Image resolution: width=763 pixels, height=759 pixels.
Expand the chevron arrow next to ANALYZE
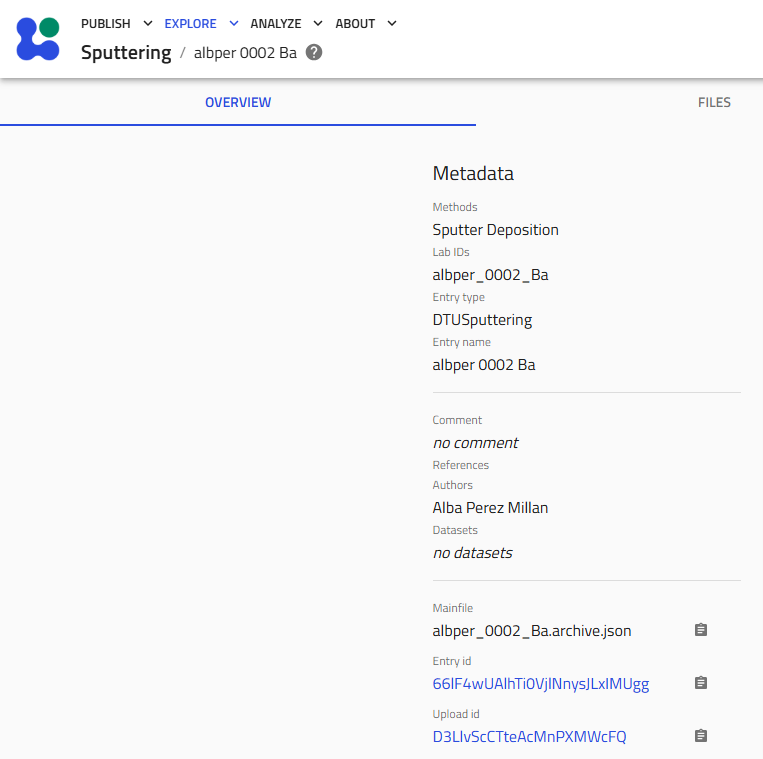[x=318, y=24]
